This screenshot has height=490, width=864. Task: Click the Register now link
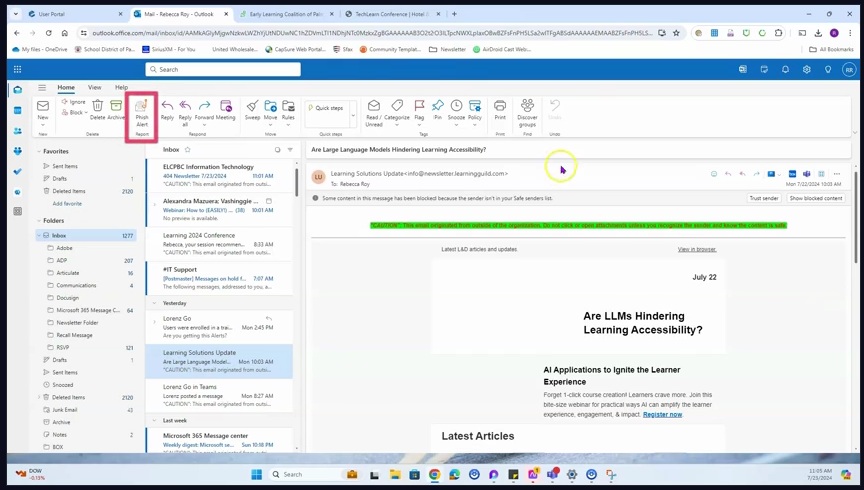point(662,414)
